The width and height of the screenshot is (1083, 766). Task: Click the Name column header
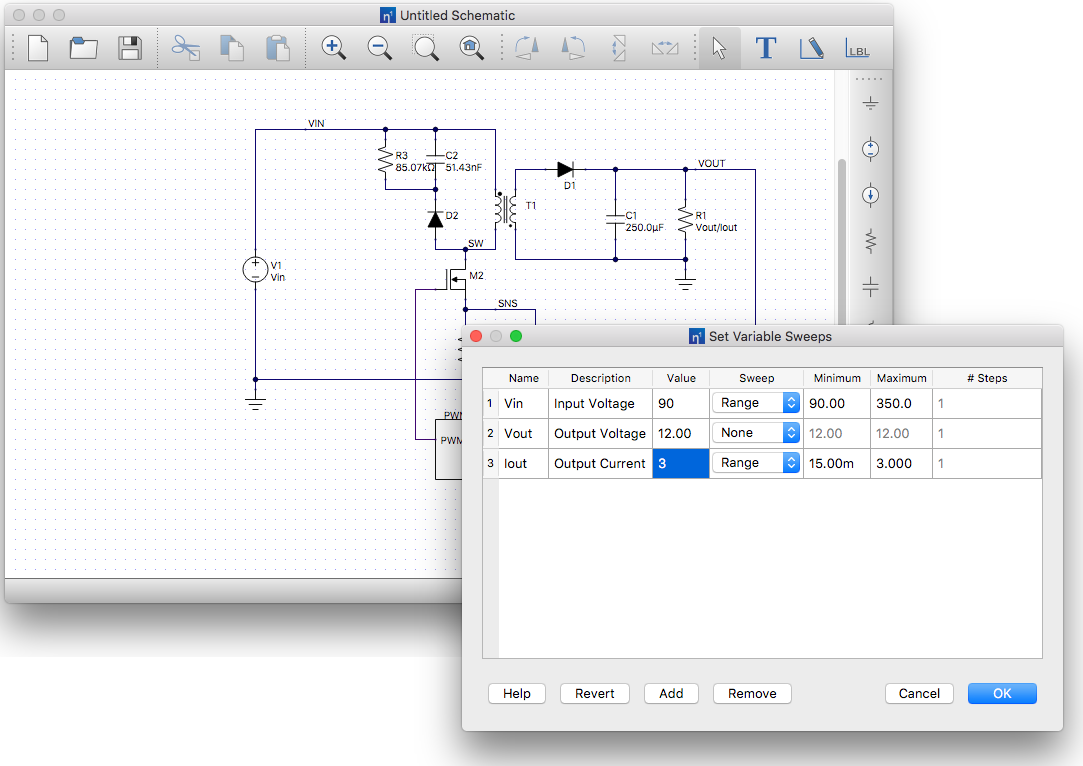click(x=524, y=378)
